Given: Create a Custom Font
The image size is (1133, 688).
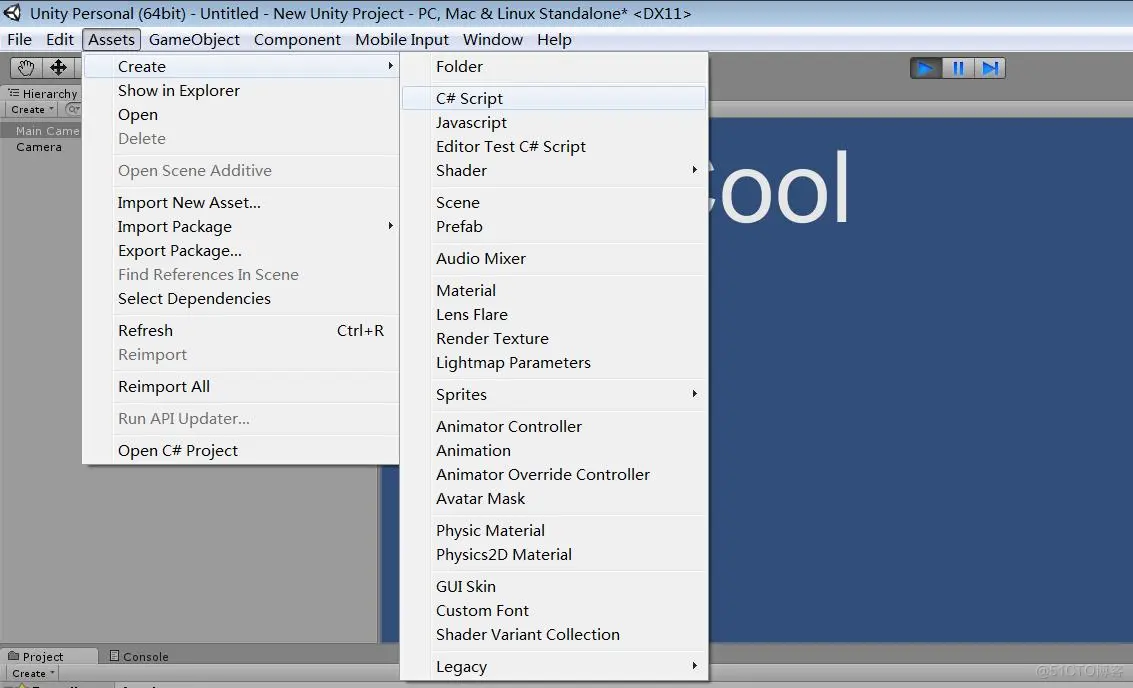Looking at the screenshot, I should [x=553, y=610].
